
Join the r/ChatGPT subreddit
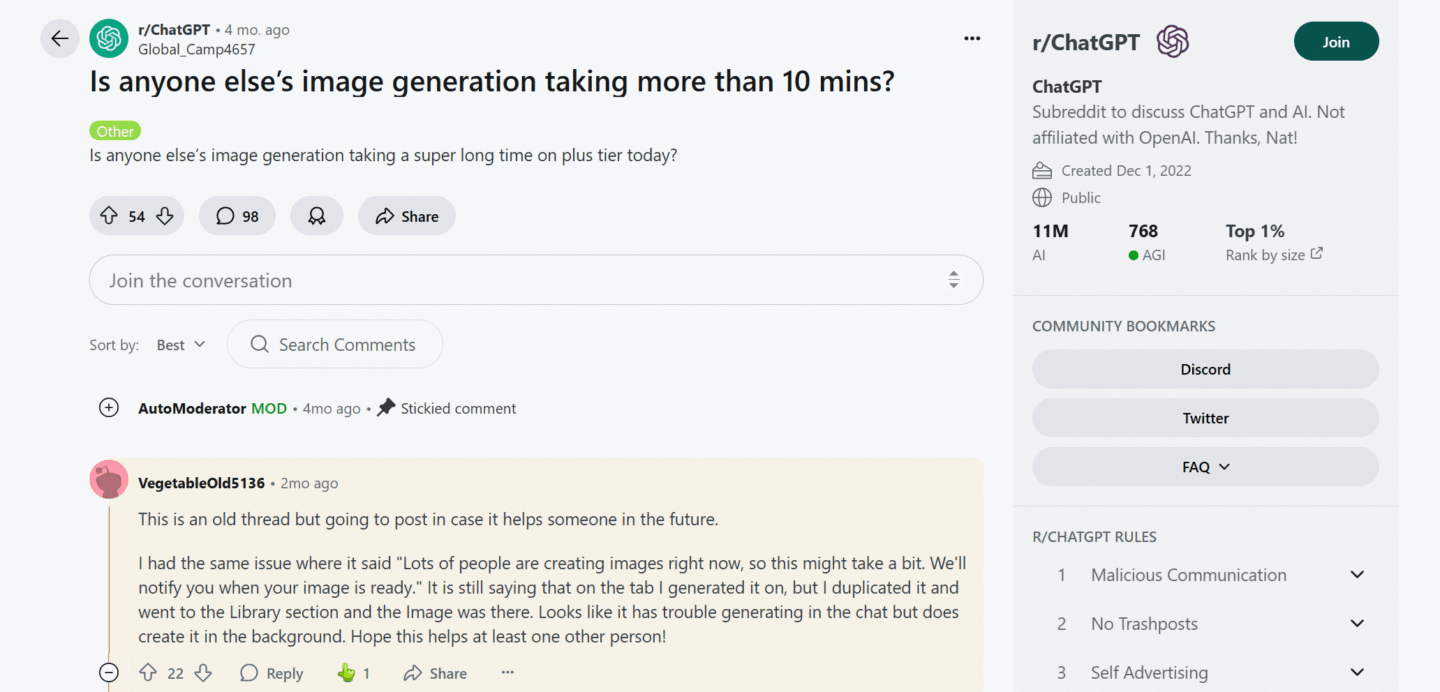(x=1336, y=41)
